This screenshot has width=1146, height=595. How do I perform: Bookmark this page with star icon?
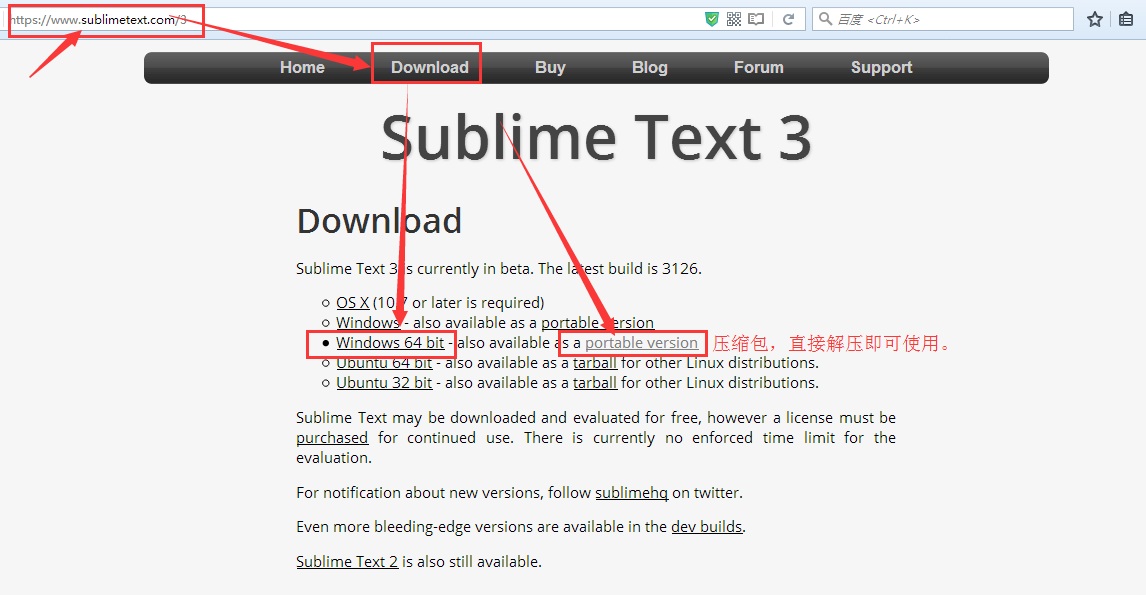tap(1094, 19)
